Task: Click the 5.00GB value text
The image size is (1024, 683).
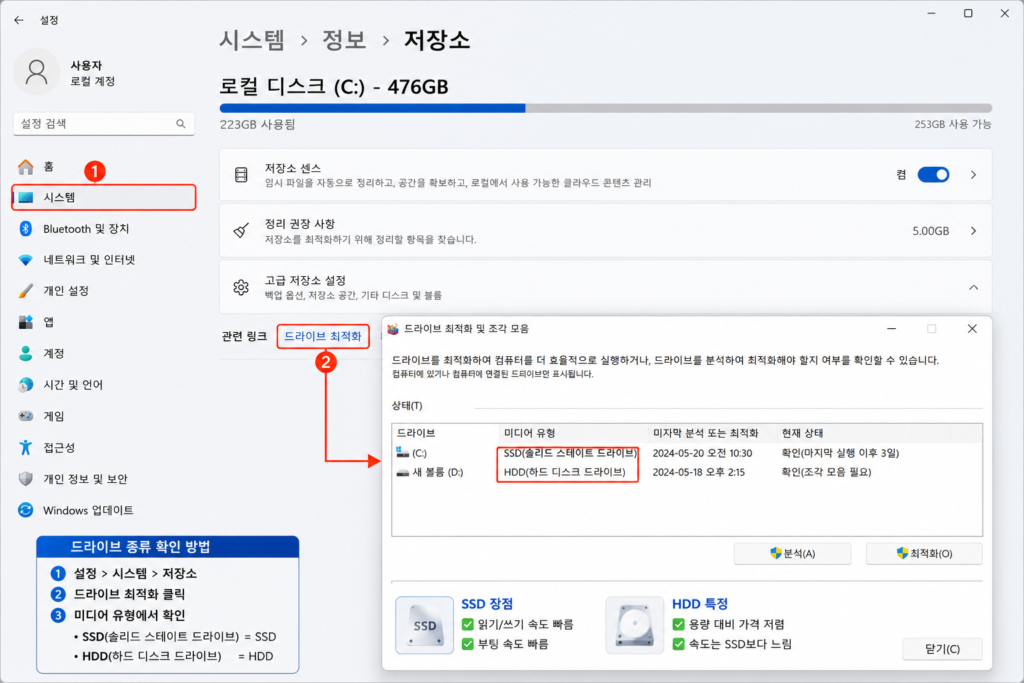Action: tap(931, 231)
